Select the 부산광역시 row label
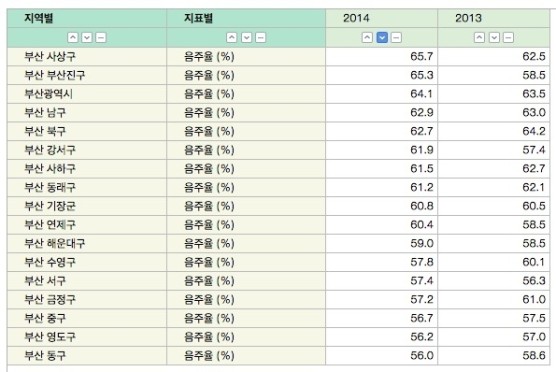Image resolution: width=556 pixels, height=372 pixels. click(49, 94)
